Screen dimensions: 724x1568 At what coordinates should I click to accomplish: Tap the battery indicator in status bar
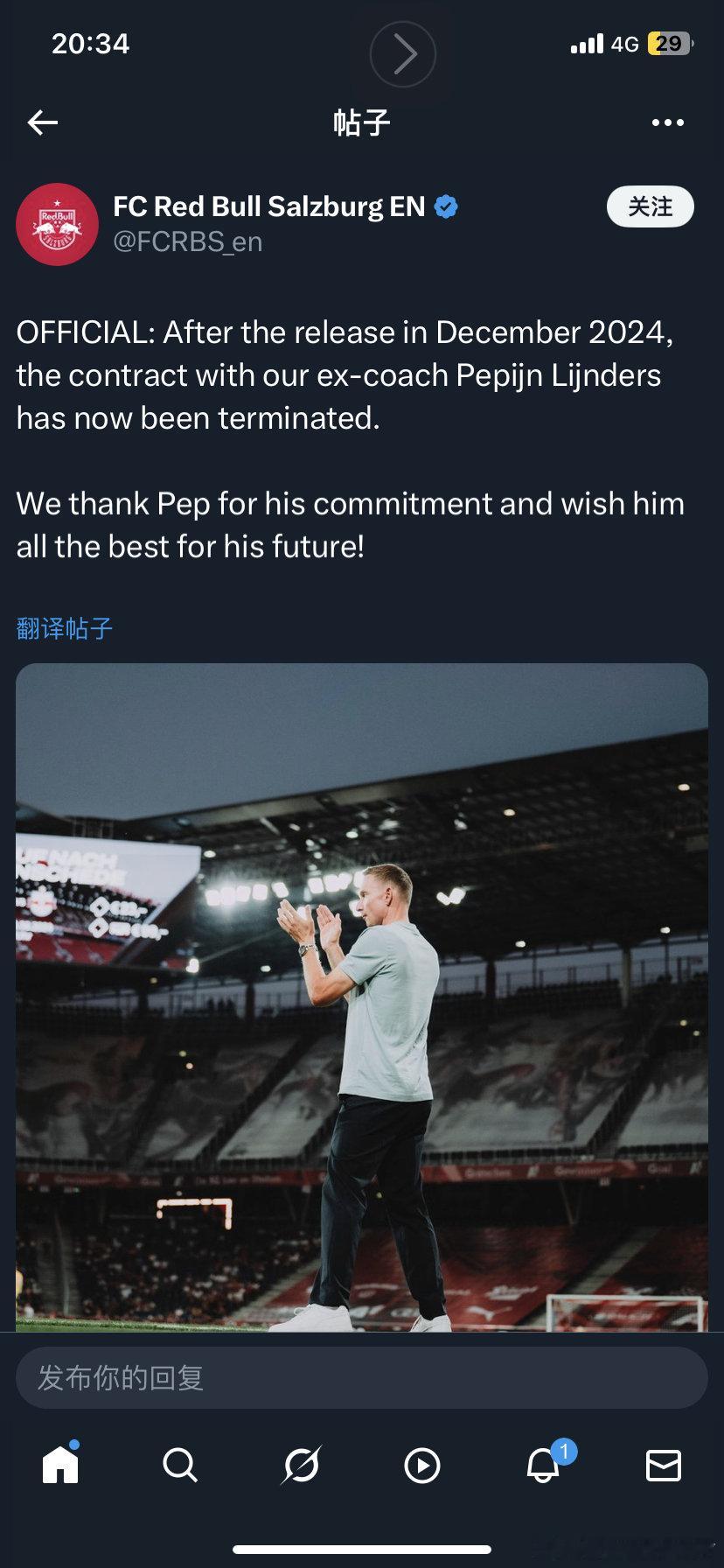(670, 44)
